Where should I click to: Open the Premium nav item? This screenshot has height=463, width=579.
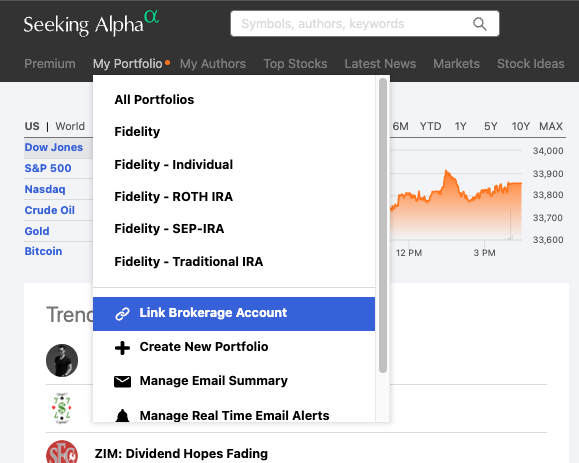click(50, 64)
